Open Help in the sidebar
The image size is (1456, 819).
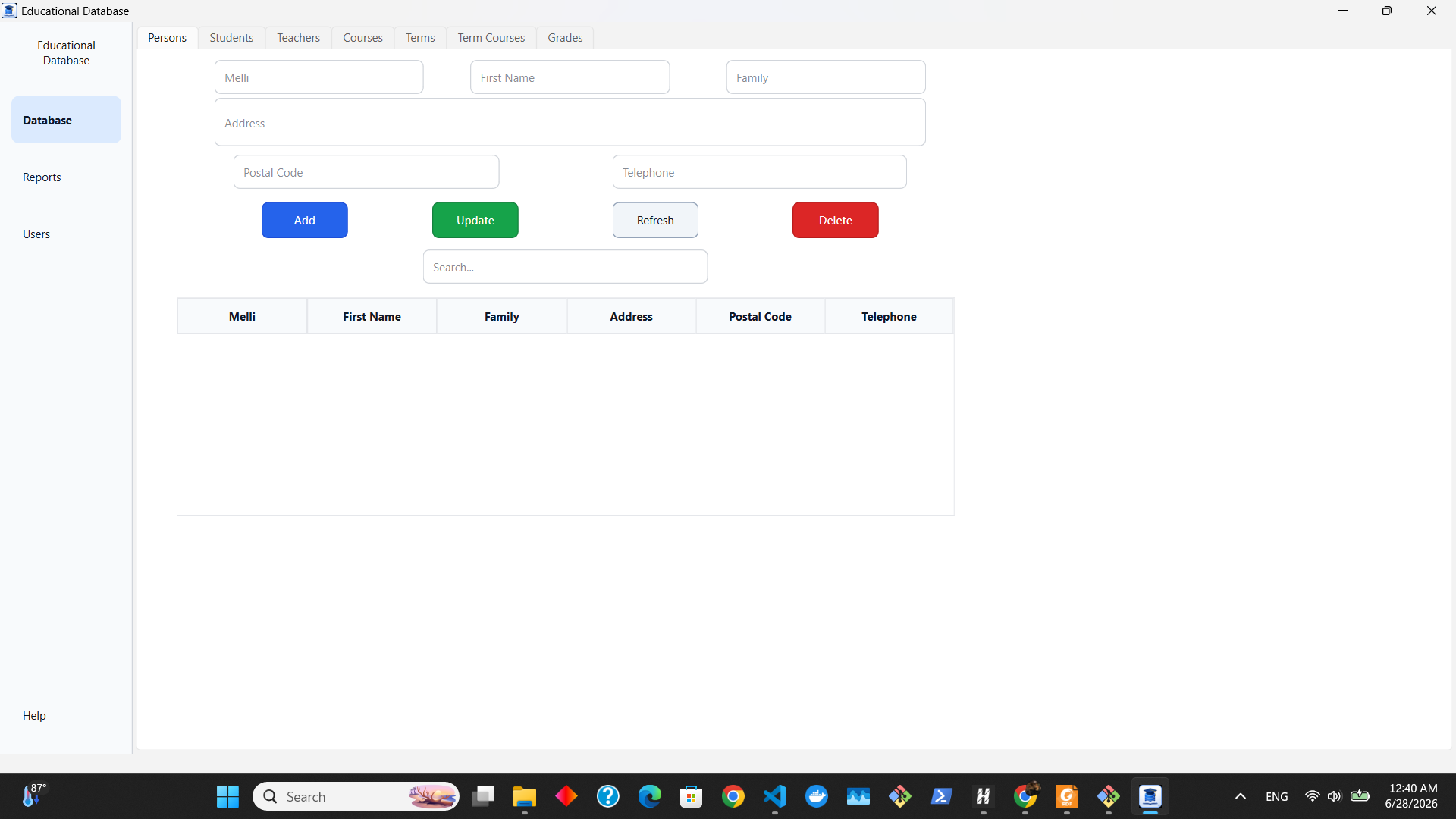66,715
